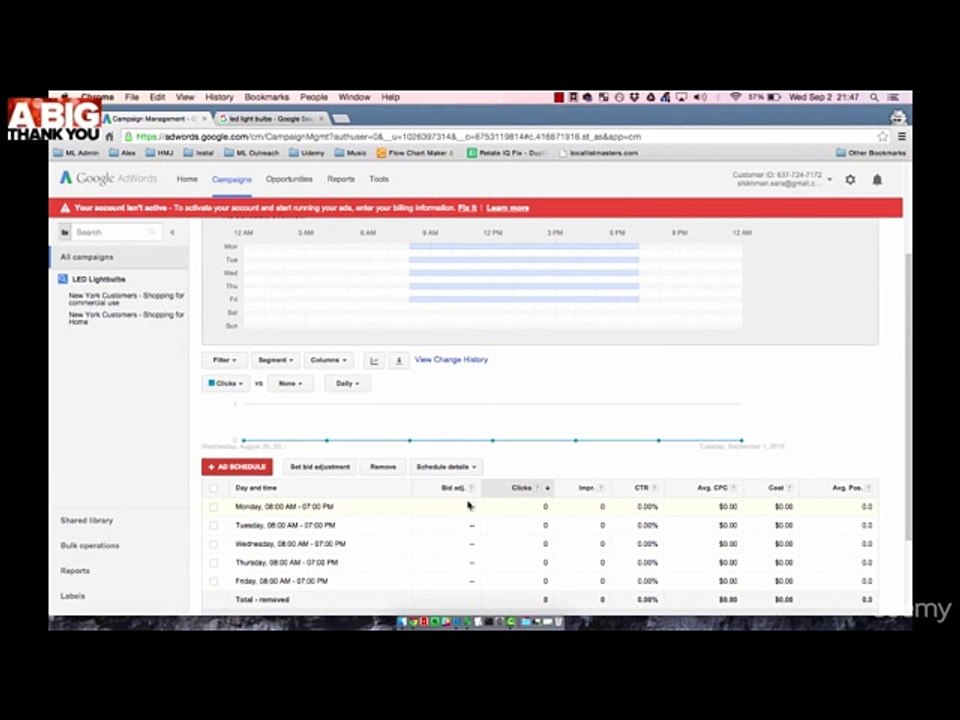Screen dimensions: 960x720
Task: Open the AdWords settings gear icon
Action: [850, 179]
